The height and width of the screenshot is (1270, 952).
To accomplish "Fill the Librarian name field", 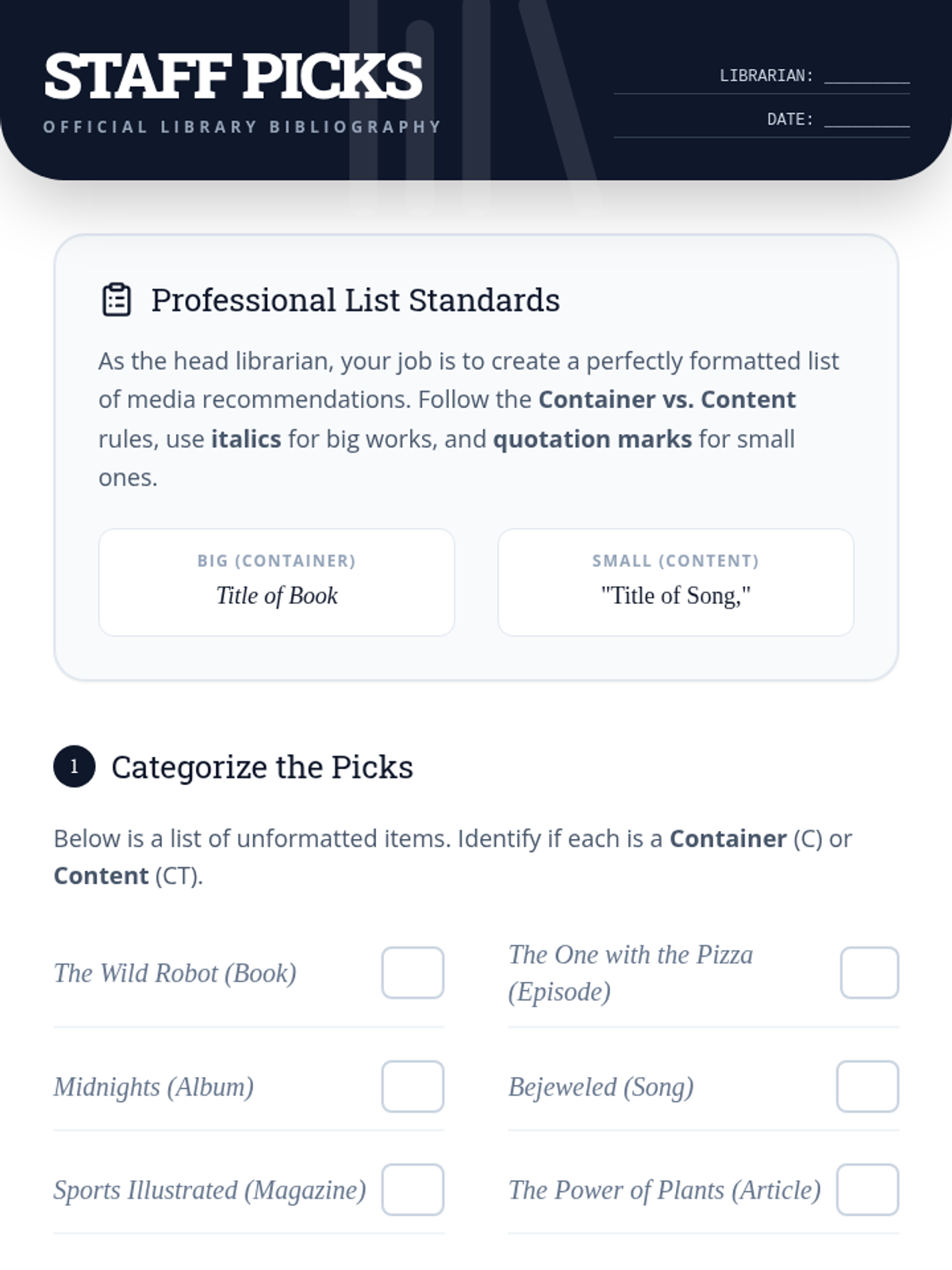I will (866, 76).
